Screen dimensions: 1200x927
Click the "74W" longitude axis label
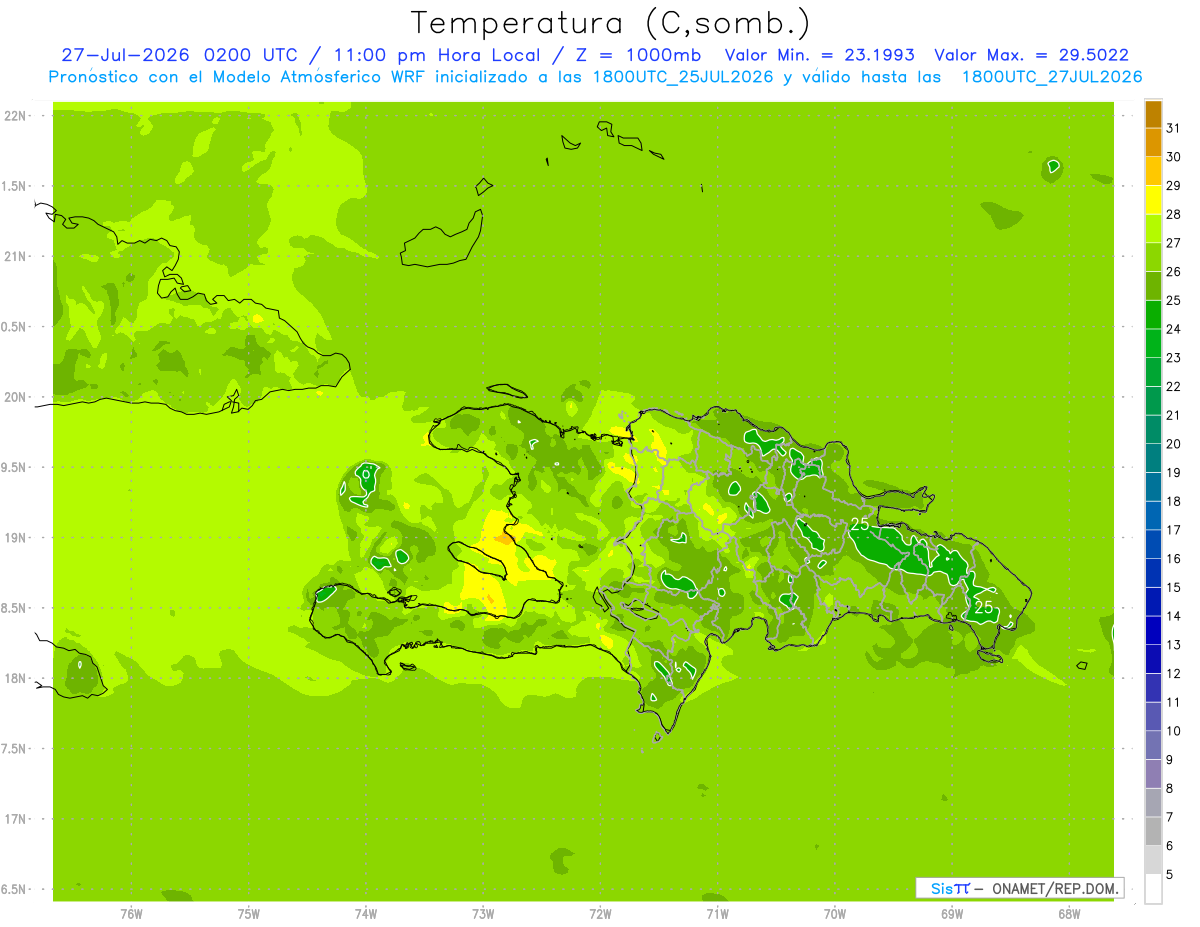(365, 913)
